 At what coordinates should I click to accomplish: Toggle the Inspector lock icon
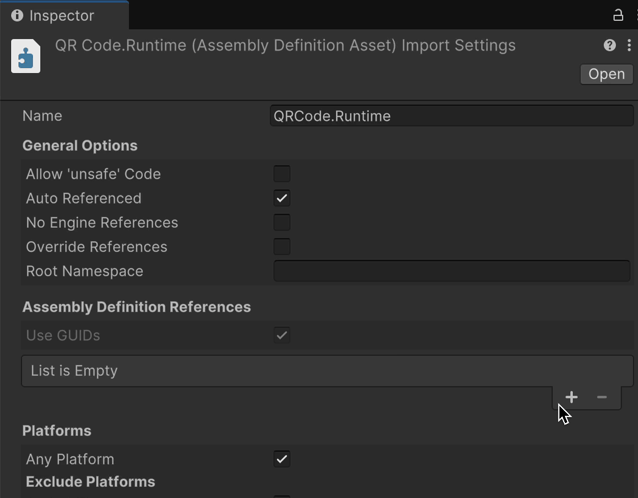[x=618, y=15]
